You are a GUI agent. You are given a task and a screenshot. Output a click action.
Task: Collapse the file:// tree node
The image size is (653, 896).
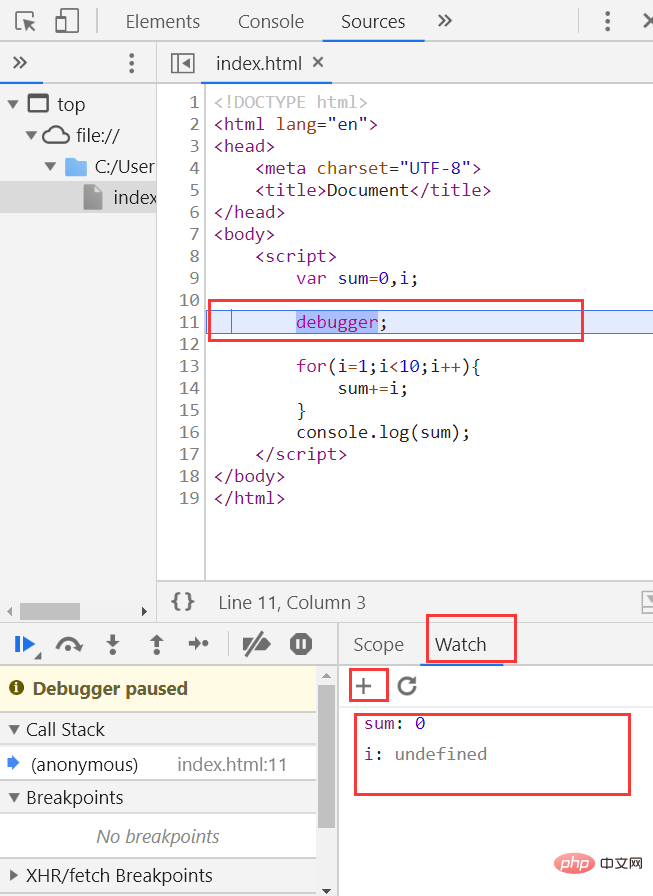tap(31, 135)
